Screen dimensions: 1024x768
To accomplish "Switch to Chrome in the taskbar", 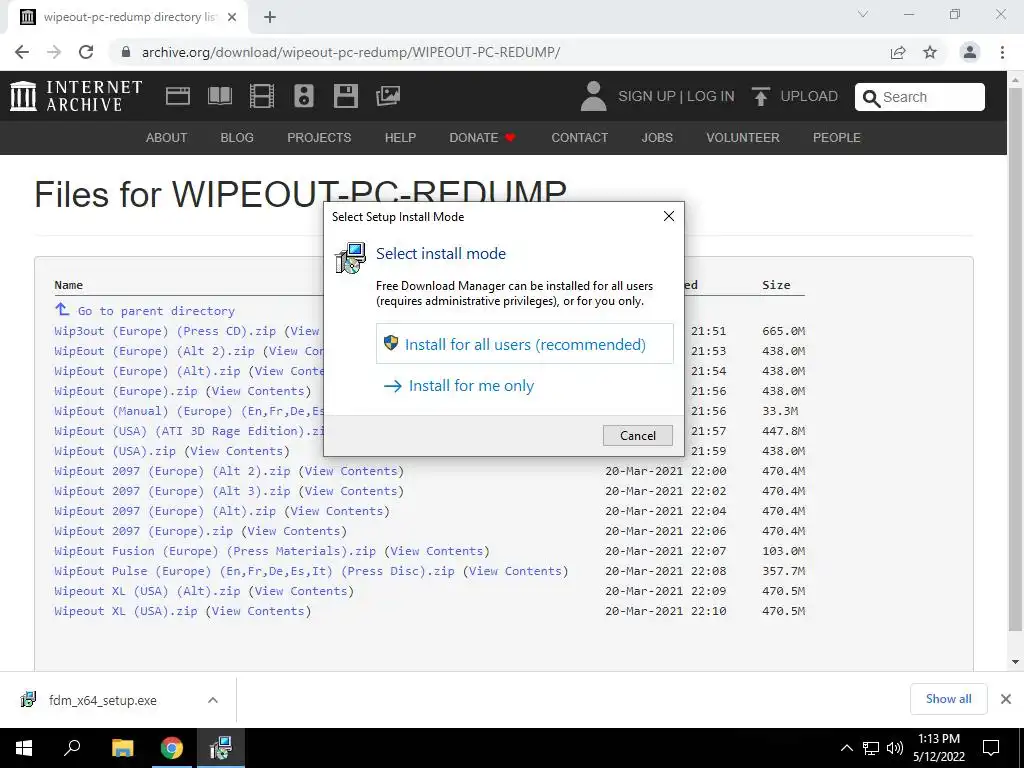I will [172, 748].
